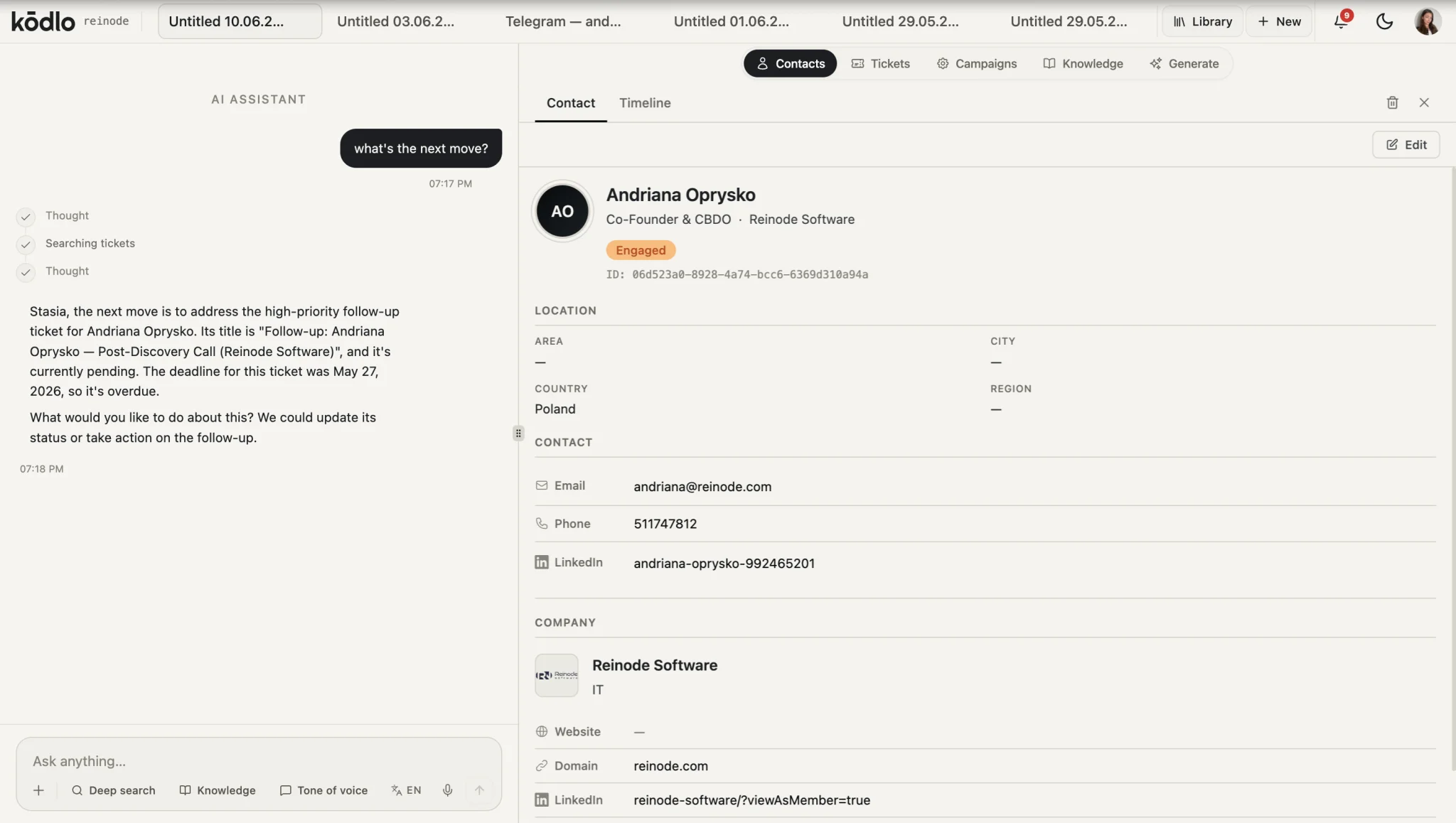The image size is (1456, 823).
Task: Click Reinode Software company heading
Action: [655, 665]
